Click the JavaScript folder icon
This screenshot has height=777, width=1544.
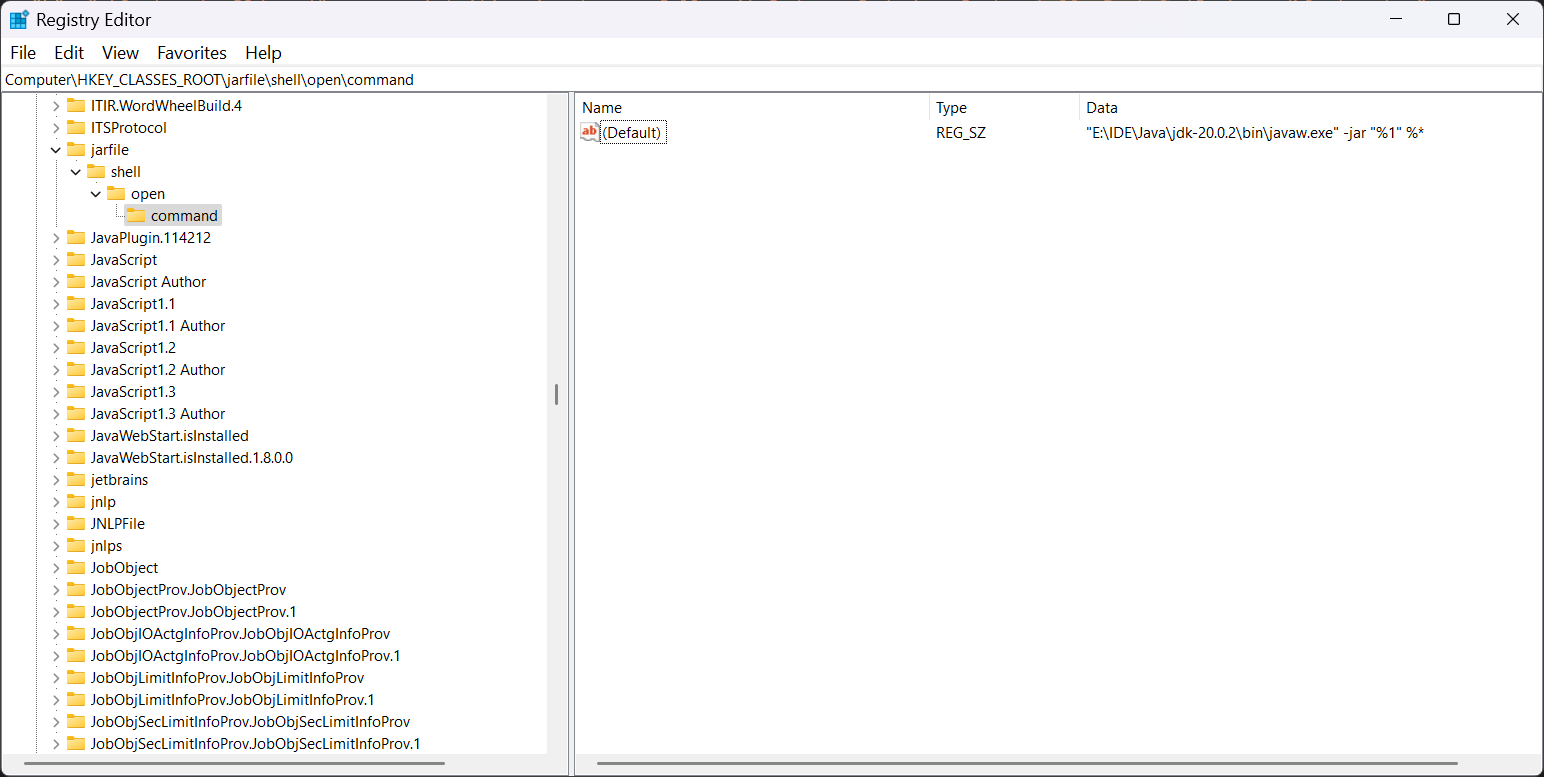76,260
